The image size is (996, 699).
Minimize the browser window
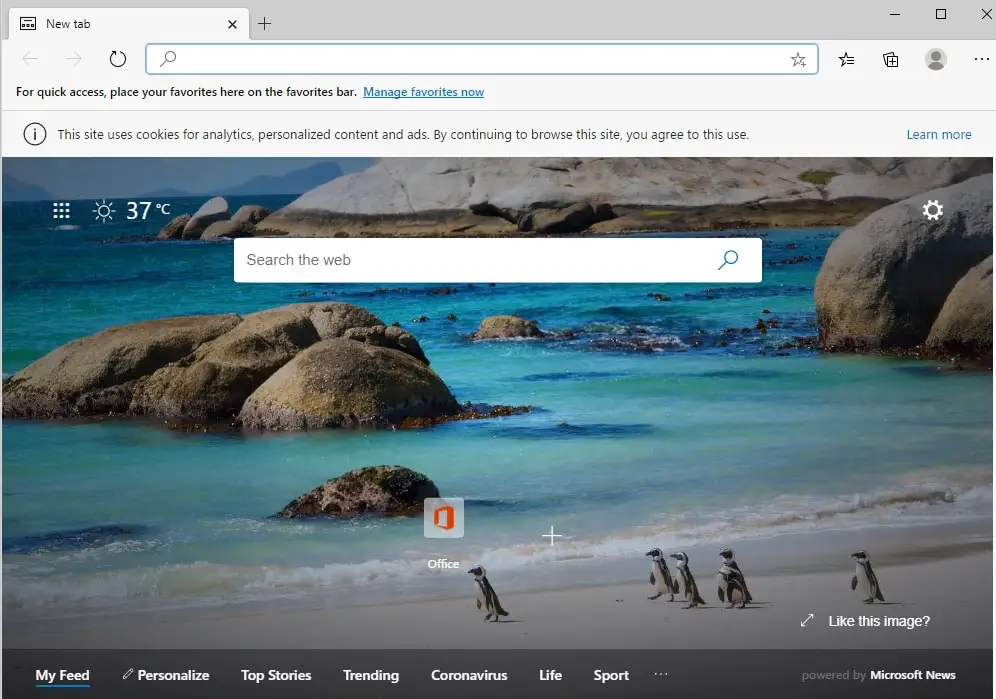coord(895,14)
